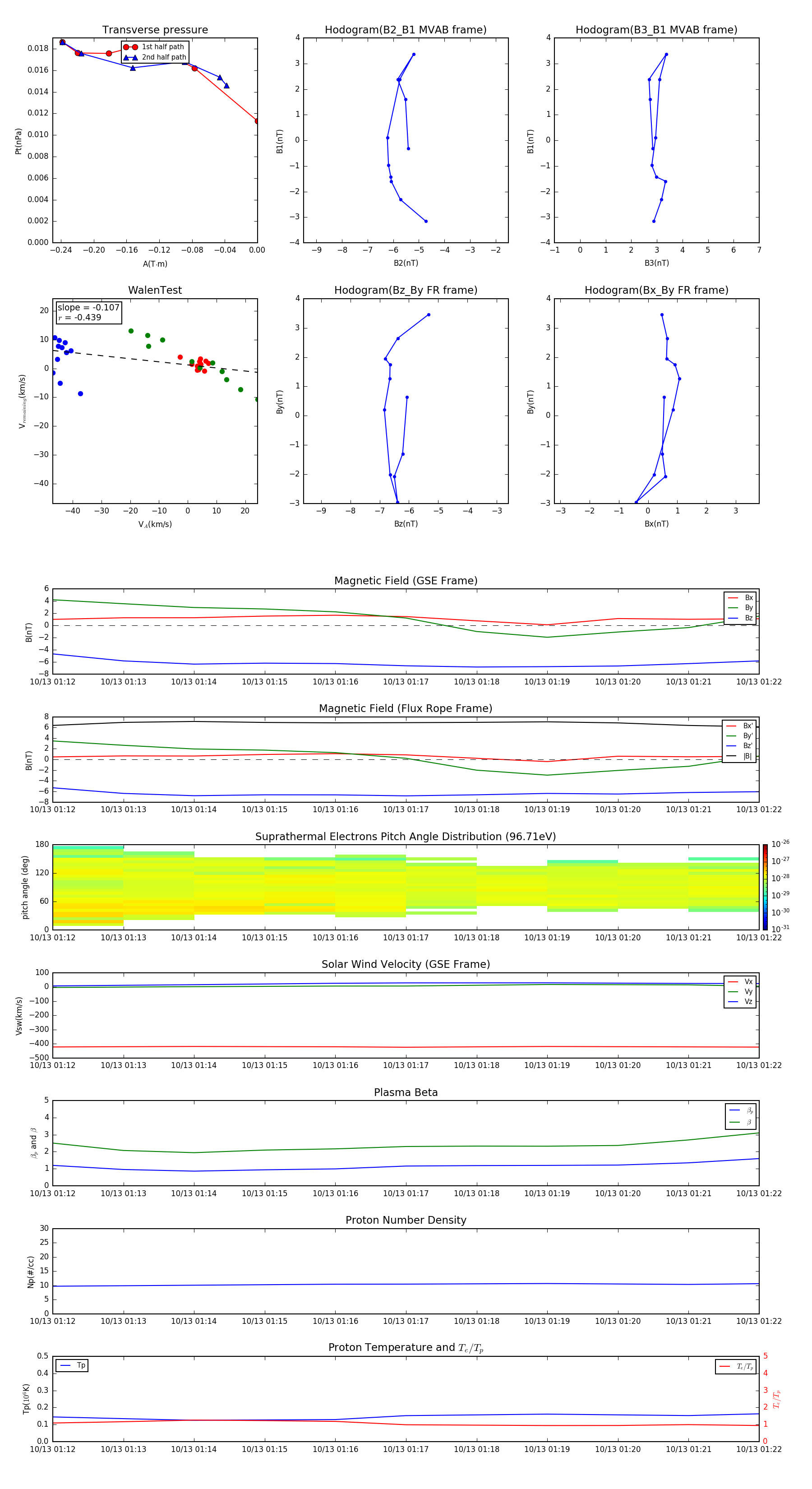The image size is (812, 1489).
Task: Click '10/13 01:17' tick under GSE field plot
Action: (406, 682)
